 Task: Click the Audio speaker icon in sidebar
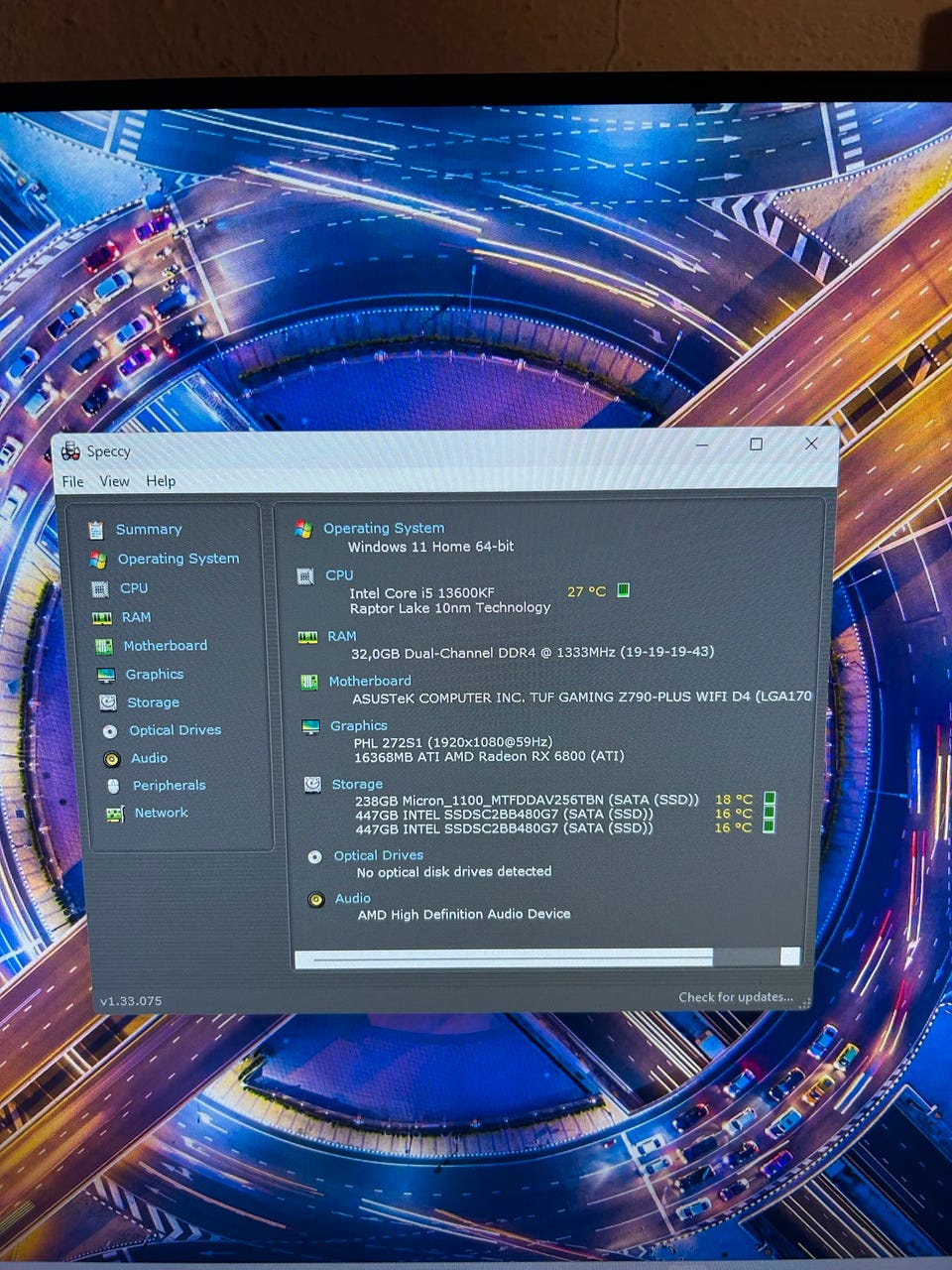(112, 759)
